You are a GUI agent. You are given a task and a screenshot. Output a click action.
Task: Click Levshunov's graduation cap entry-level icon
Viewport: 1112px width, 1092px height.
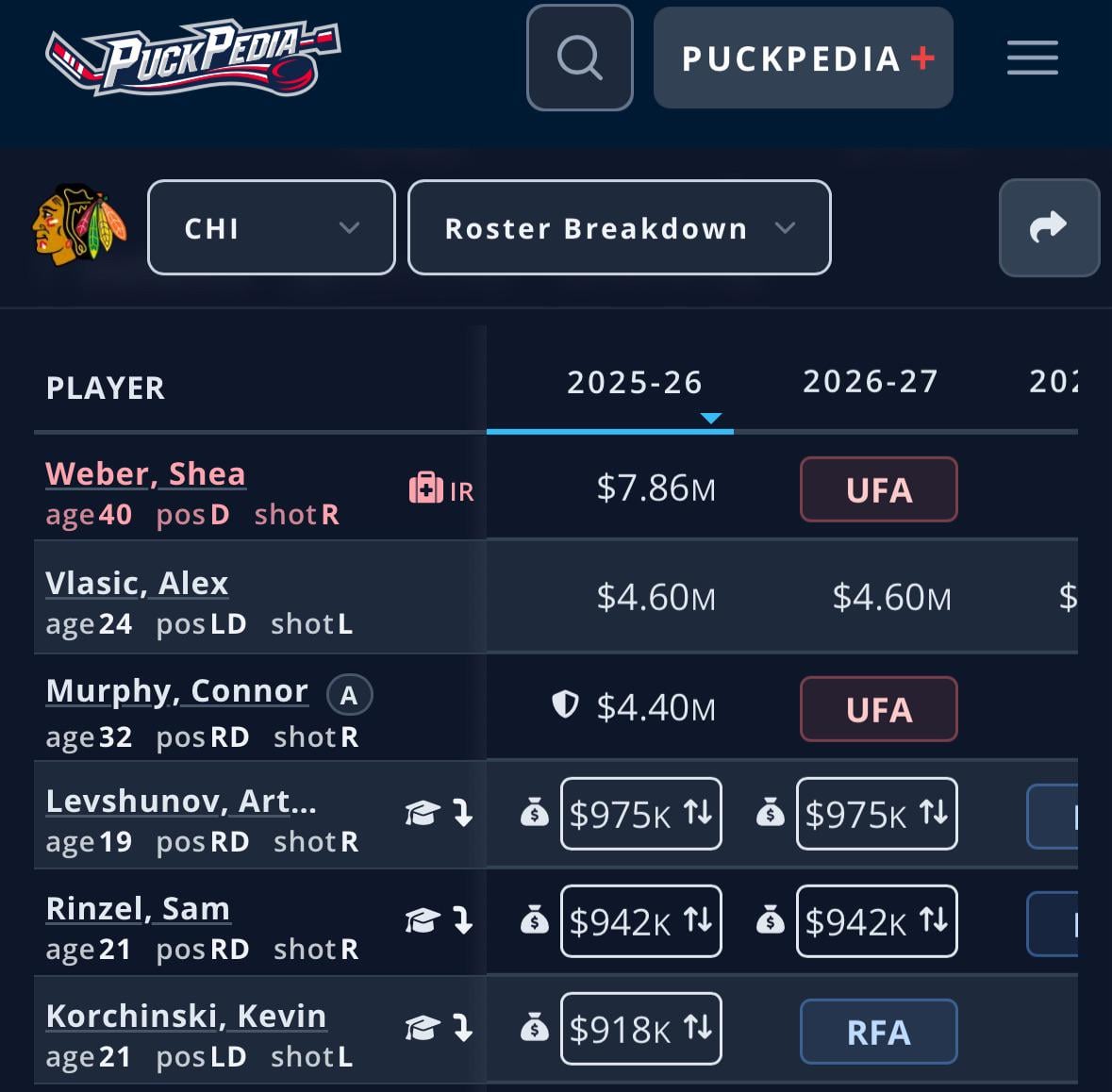[422, 813]
